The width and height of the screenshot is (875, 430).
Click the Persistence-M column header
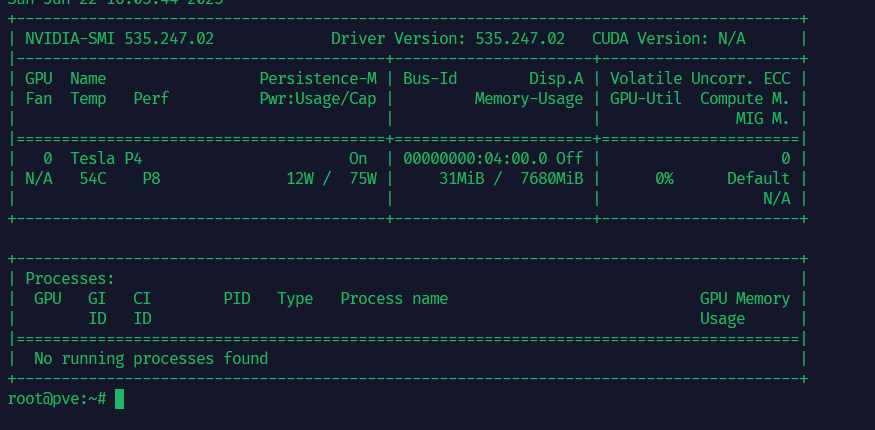coord(318,79)
